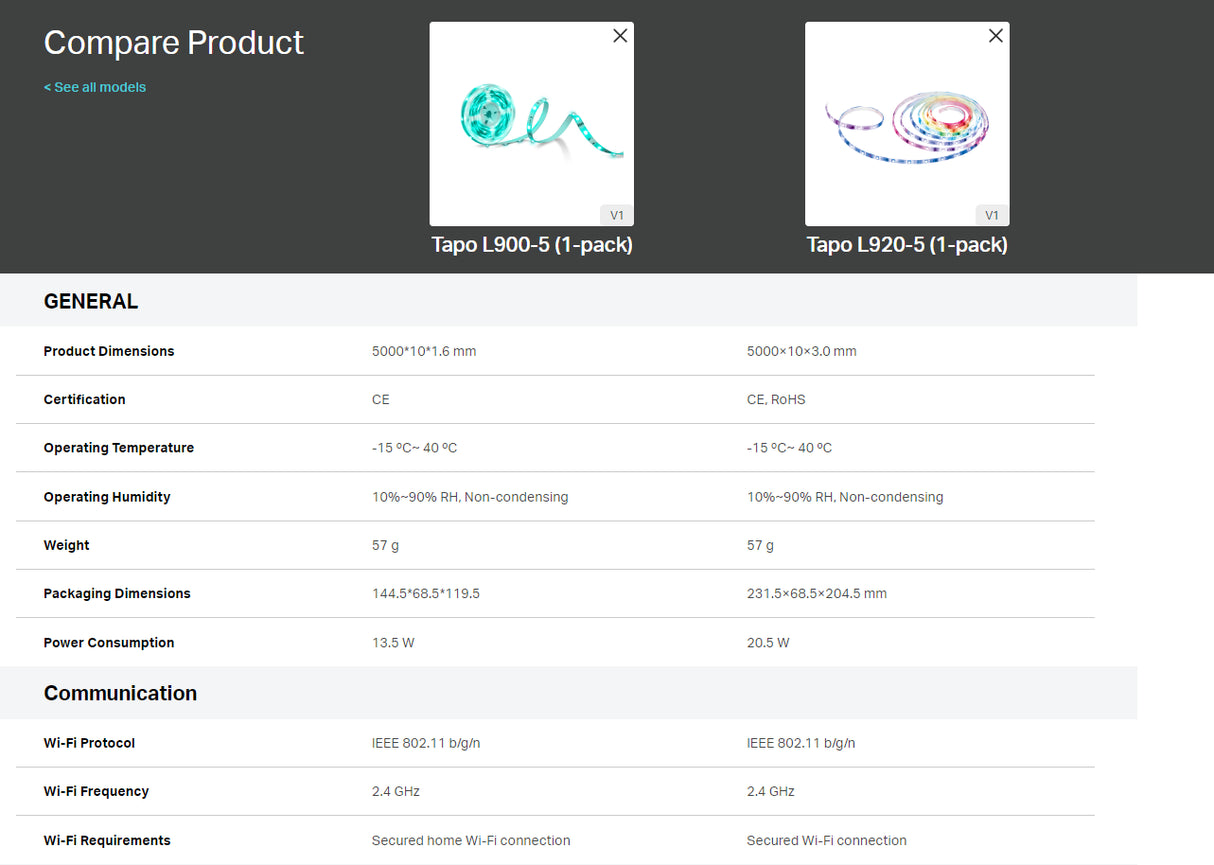
Task: Select the Certification row label
Action: pyautogui.click(x=84, y=399)
